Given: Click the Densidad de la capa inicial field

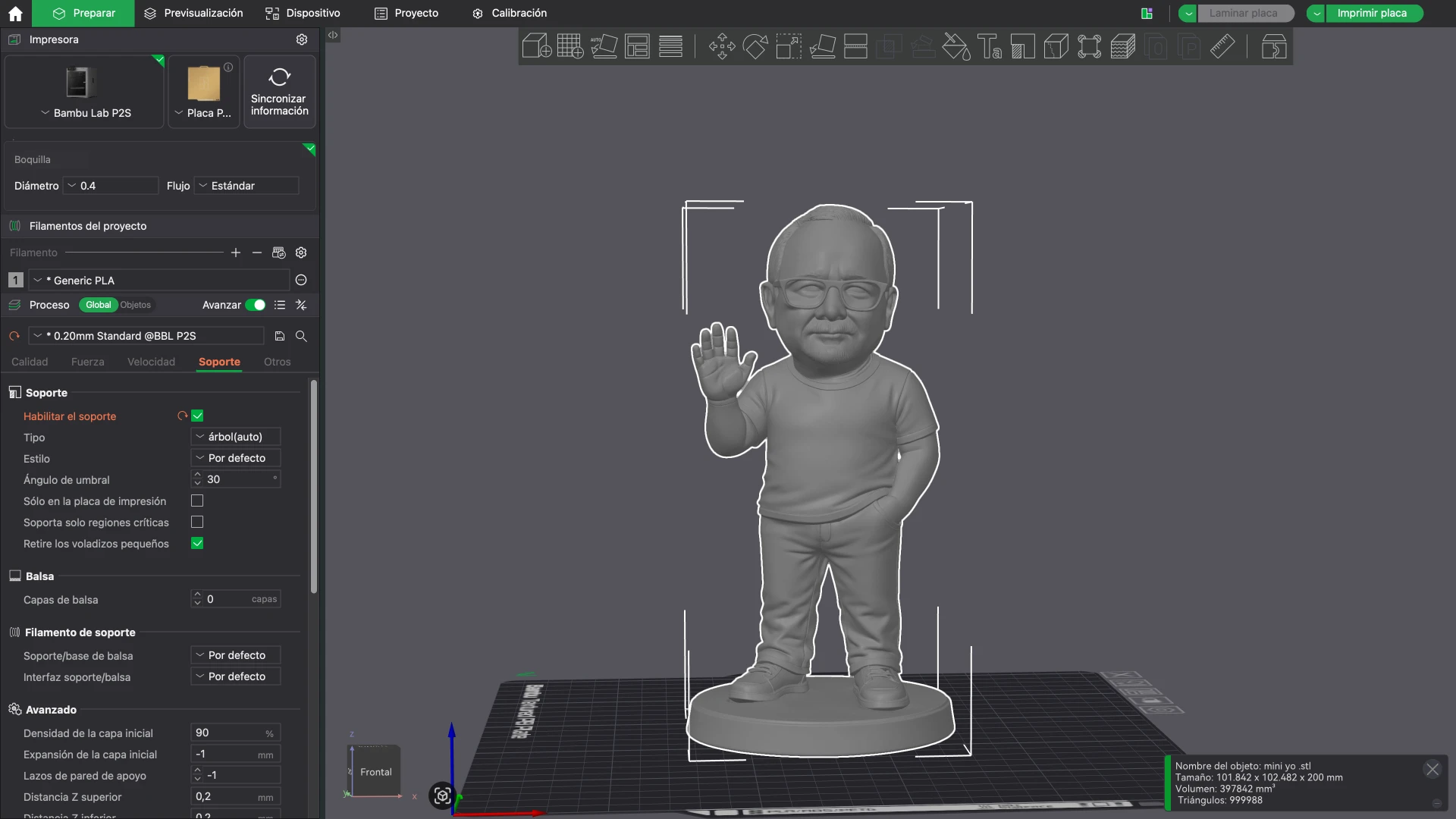Looking at the screenshot, I should 236,733.
